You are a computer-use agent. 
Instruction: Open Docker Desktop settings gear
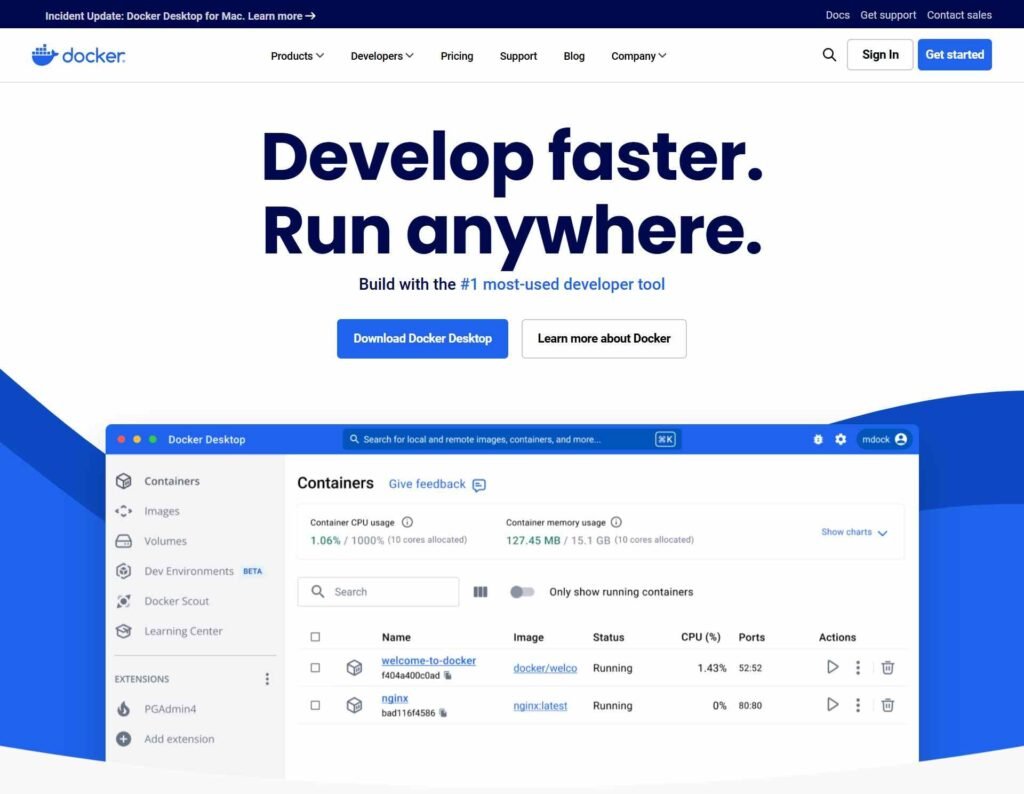840,439
